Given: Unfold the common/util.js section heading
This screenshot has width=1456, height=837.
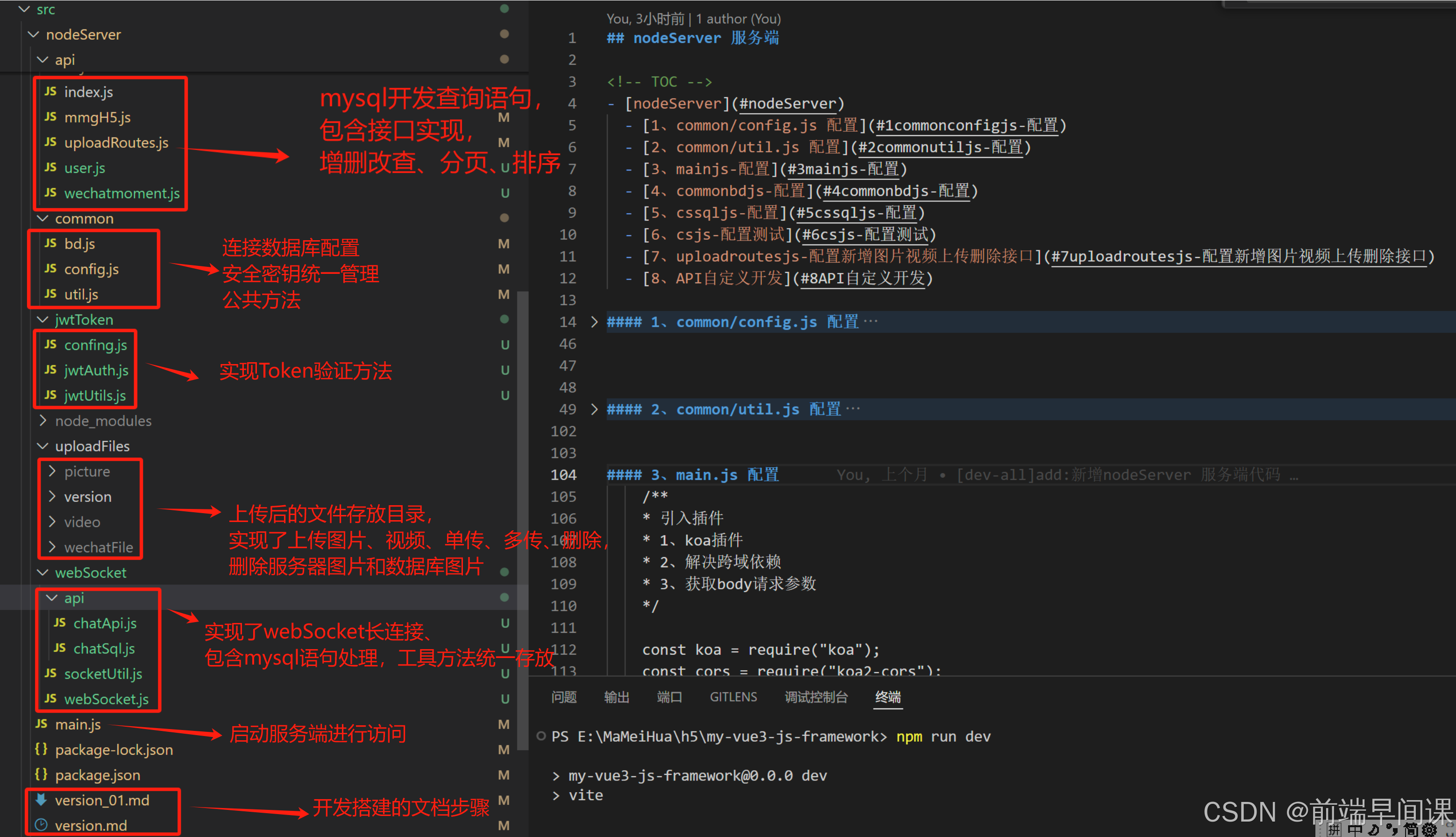Looking at the screenshot, I should point(594,409).
